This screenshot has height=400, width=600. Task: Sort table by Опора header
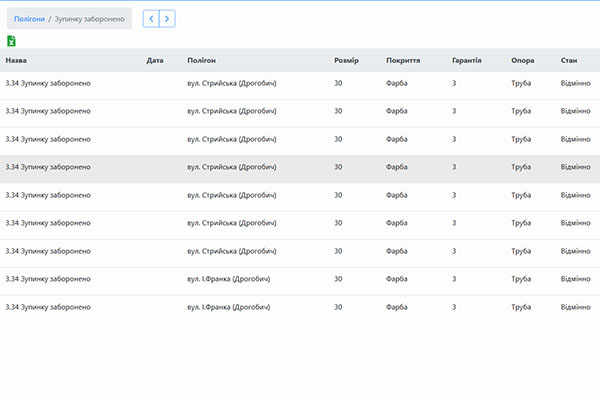521,60
